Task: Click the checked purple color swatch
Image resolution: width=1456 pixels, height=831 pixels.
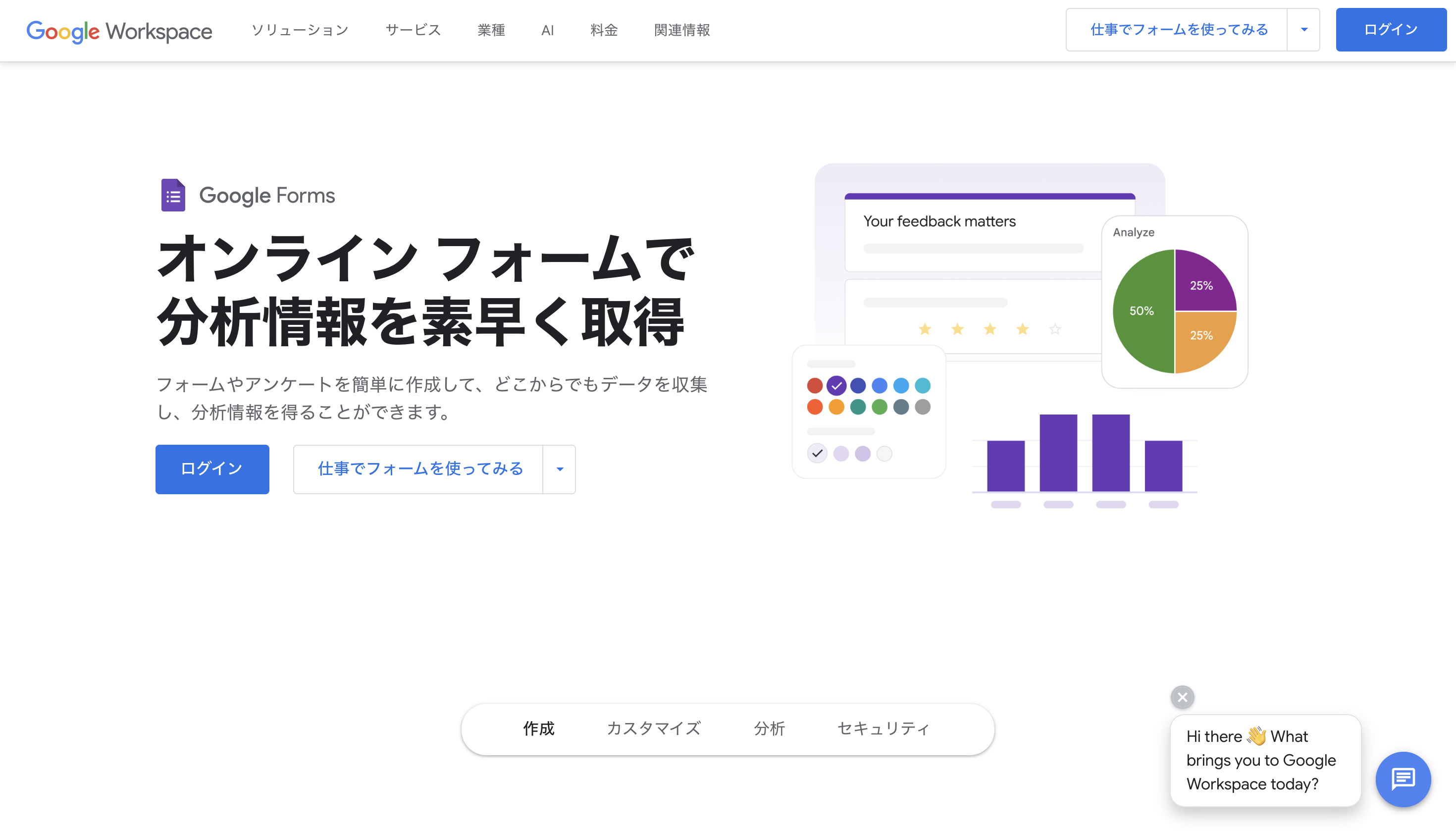Action: (x=836, y=386)
